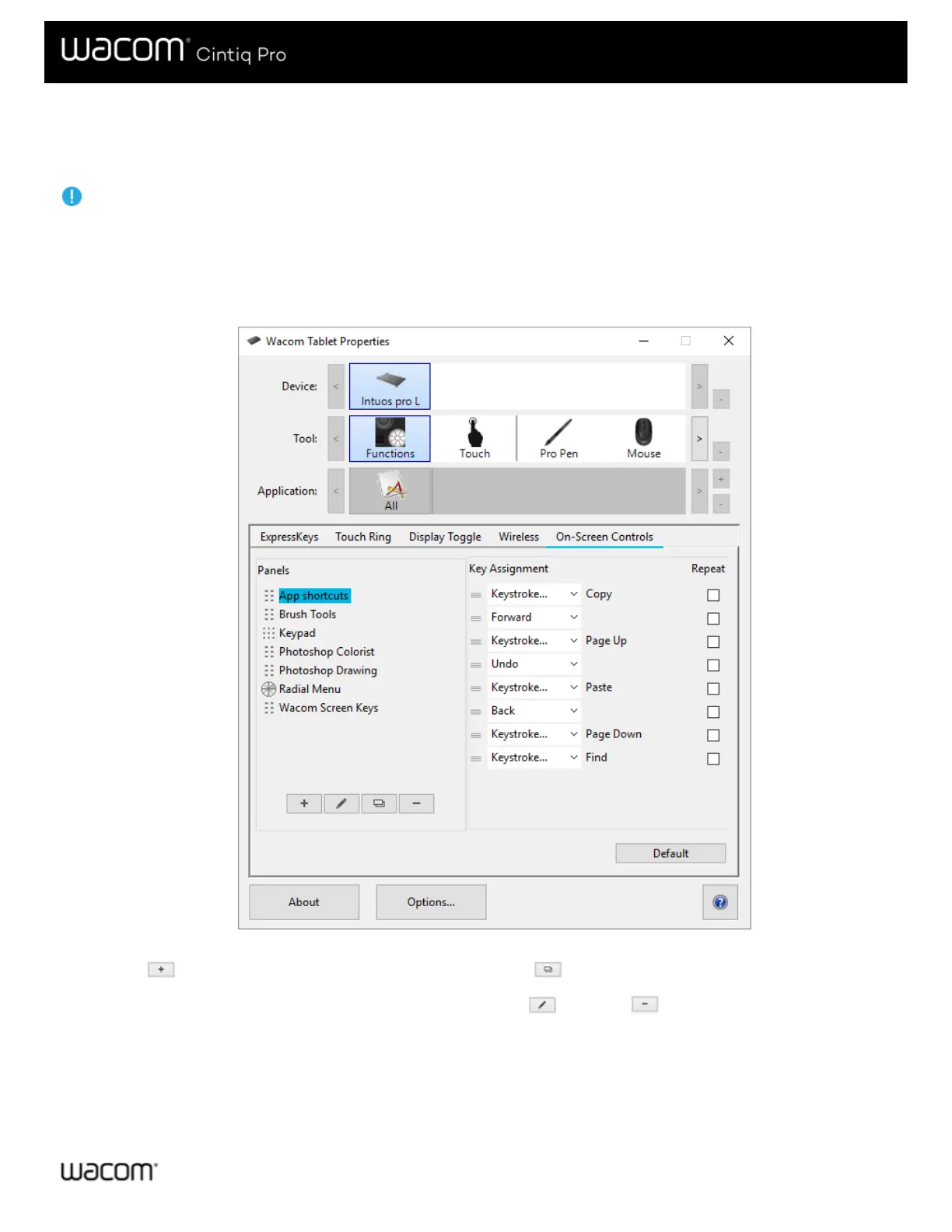Open the Back assignment dropdown
This screenshot has height=1232, width=952.
click(534, 711)
